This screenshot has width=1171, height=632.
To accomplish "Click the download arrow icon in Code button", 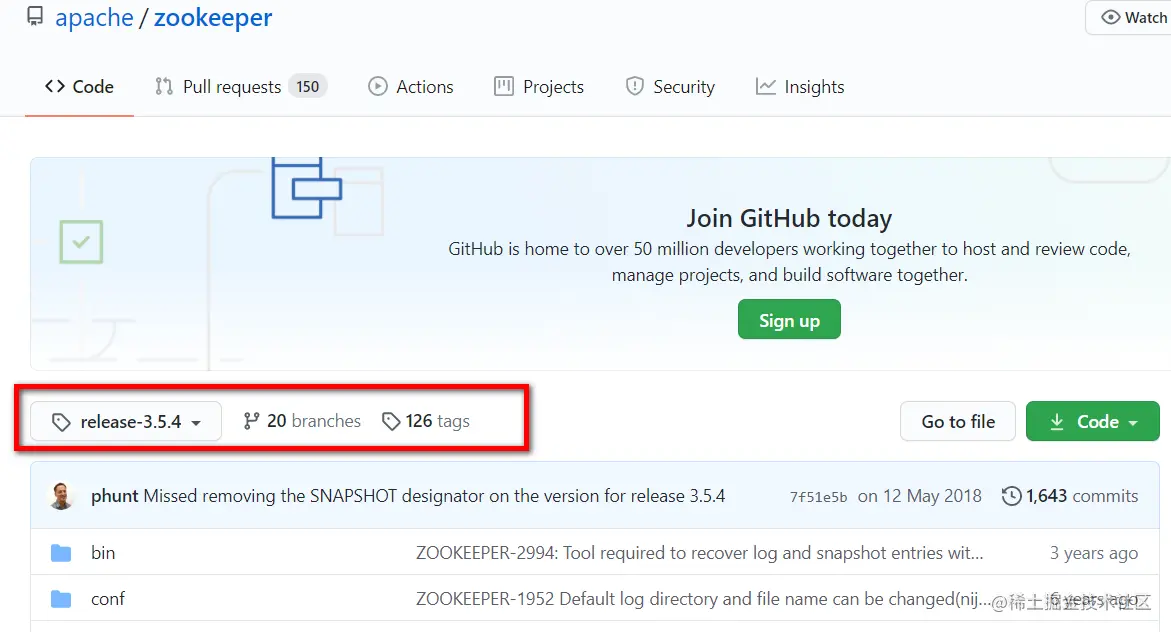I will (x=1057, y=422).
